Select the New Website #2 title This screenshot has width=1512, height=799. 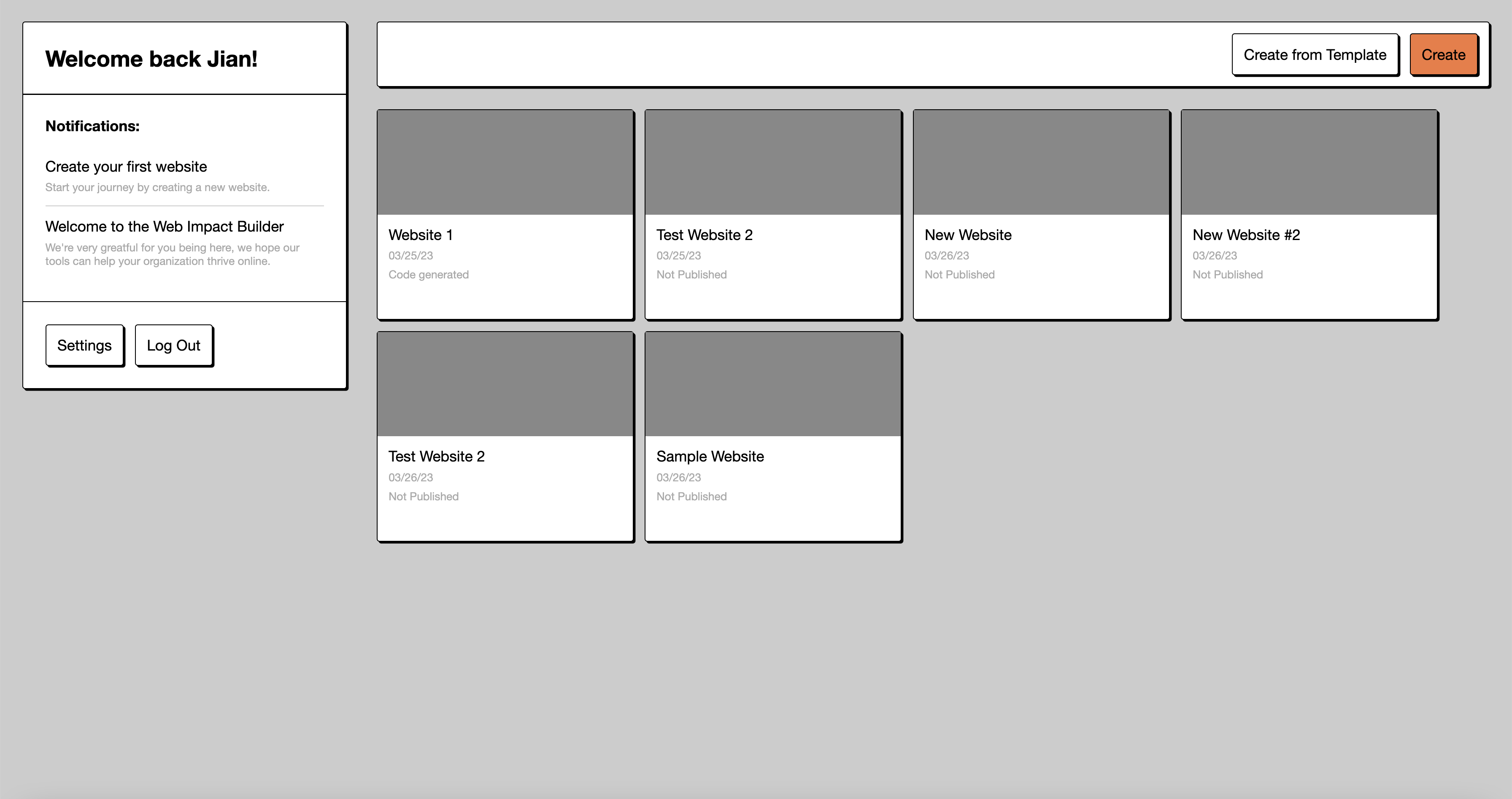click(x=1245, y=235)
